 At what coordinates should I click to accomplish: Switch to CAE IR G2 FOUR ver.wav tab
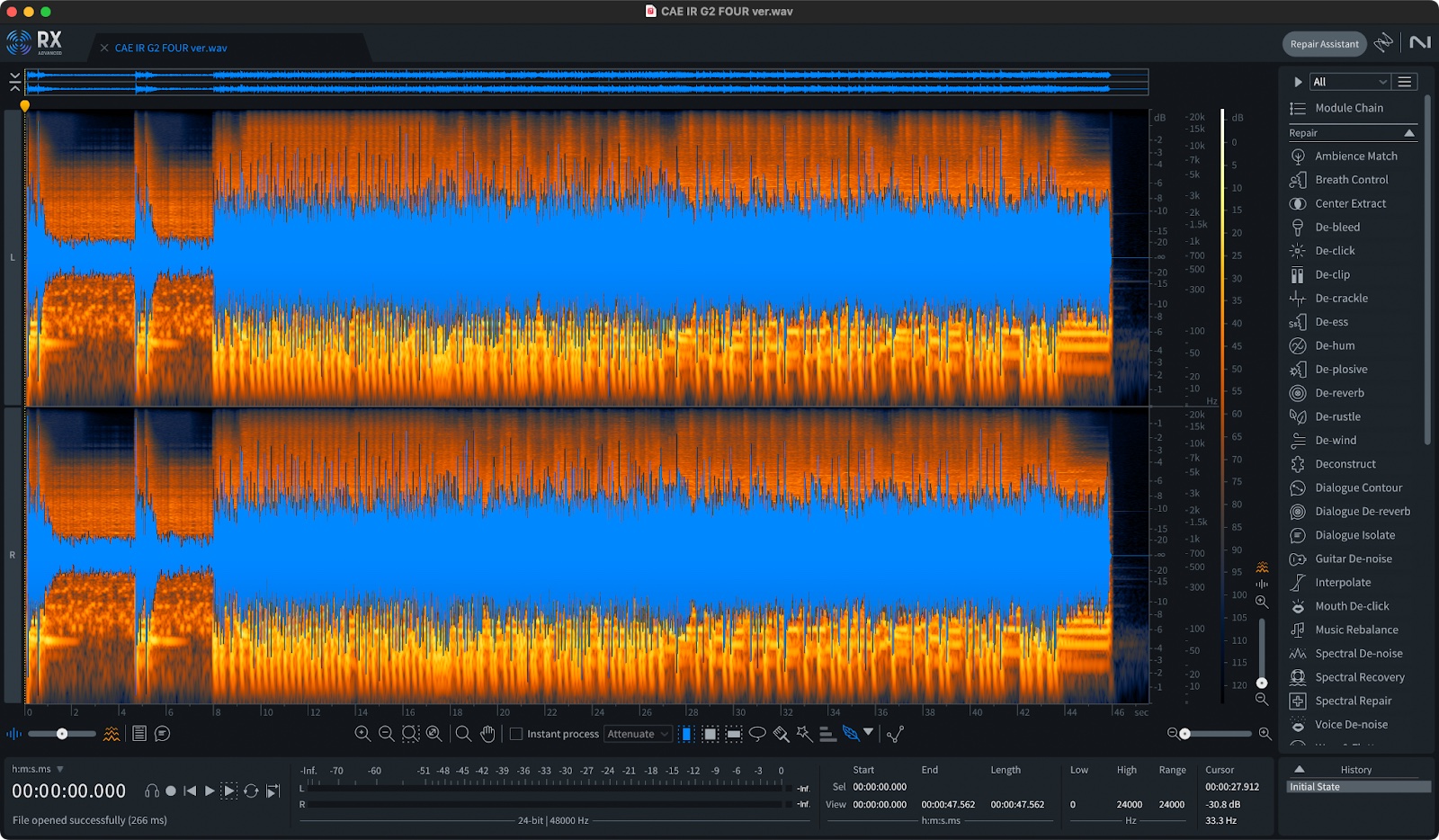(x=171, y=49)
